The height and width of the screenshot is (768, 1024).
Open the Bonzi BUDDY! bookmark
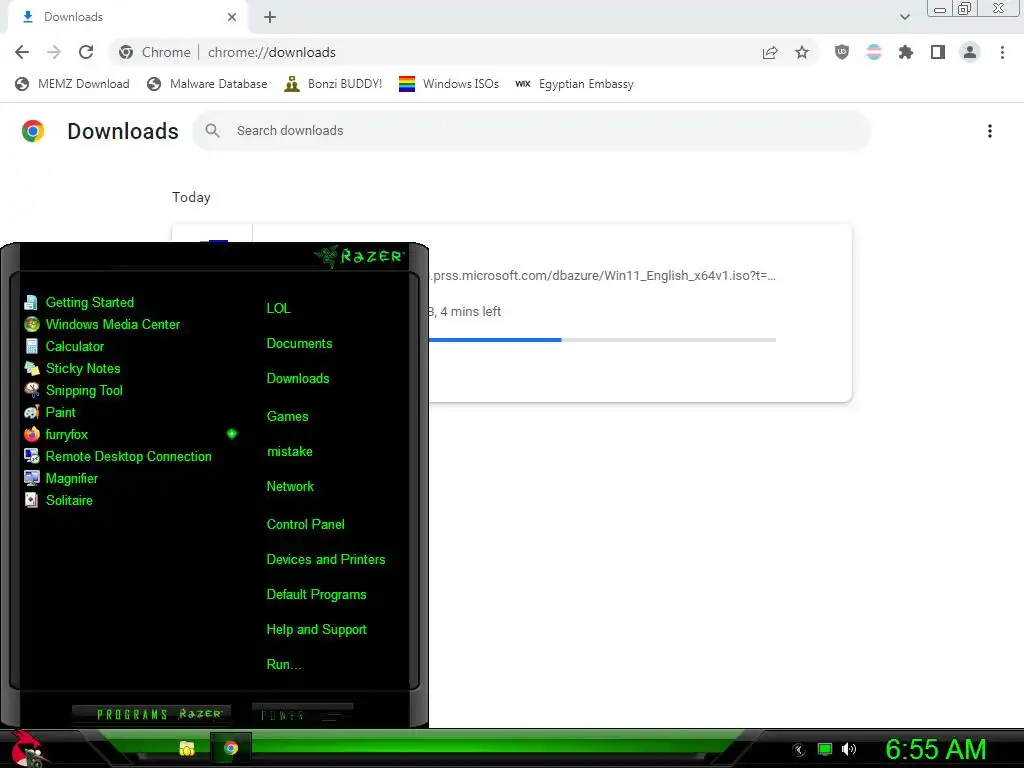(333, 84)
